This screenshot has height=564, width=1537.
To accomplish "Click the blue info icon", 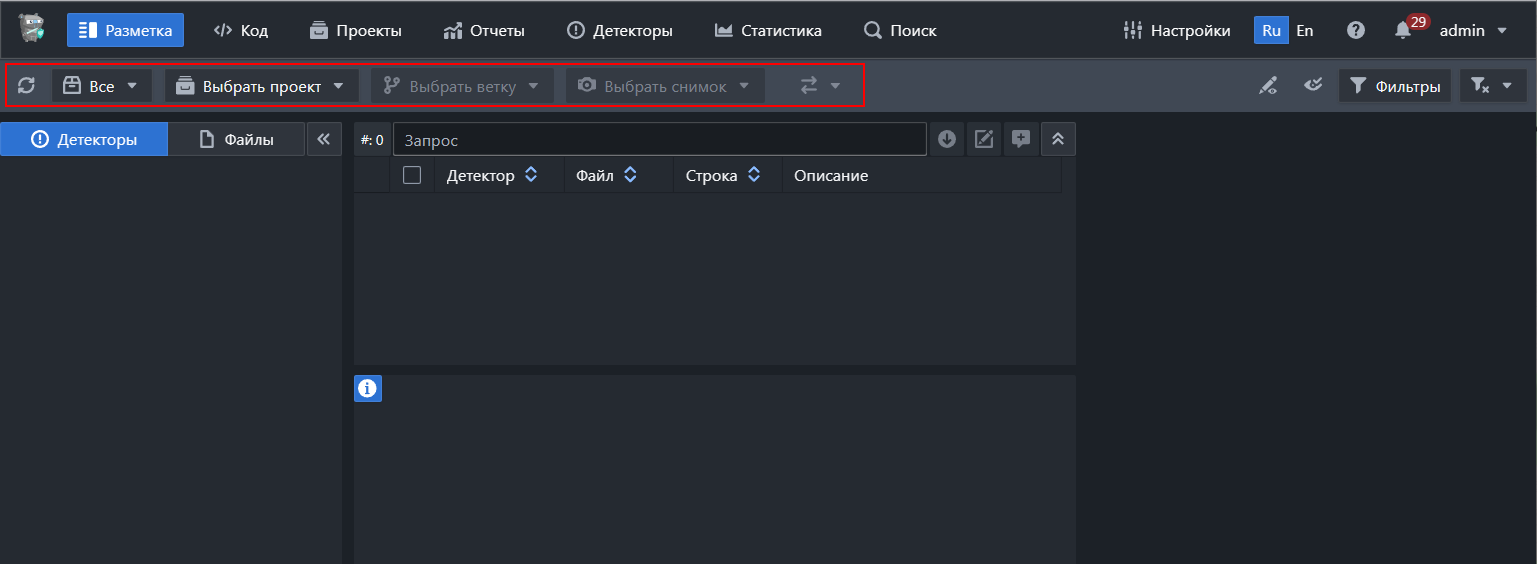I will (x=368, y=388).
